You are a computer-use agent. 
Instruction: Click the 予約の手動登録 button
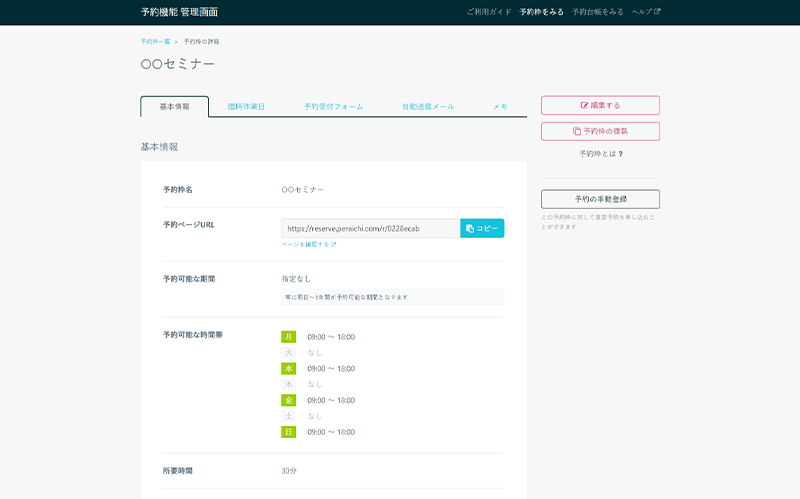pyautogui.click(x=600, y=199)
